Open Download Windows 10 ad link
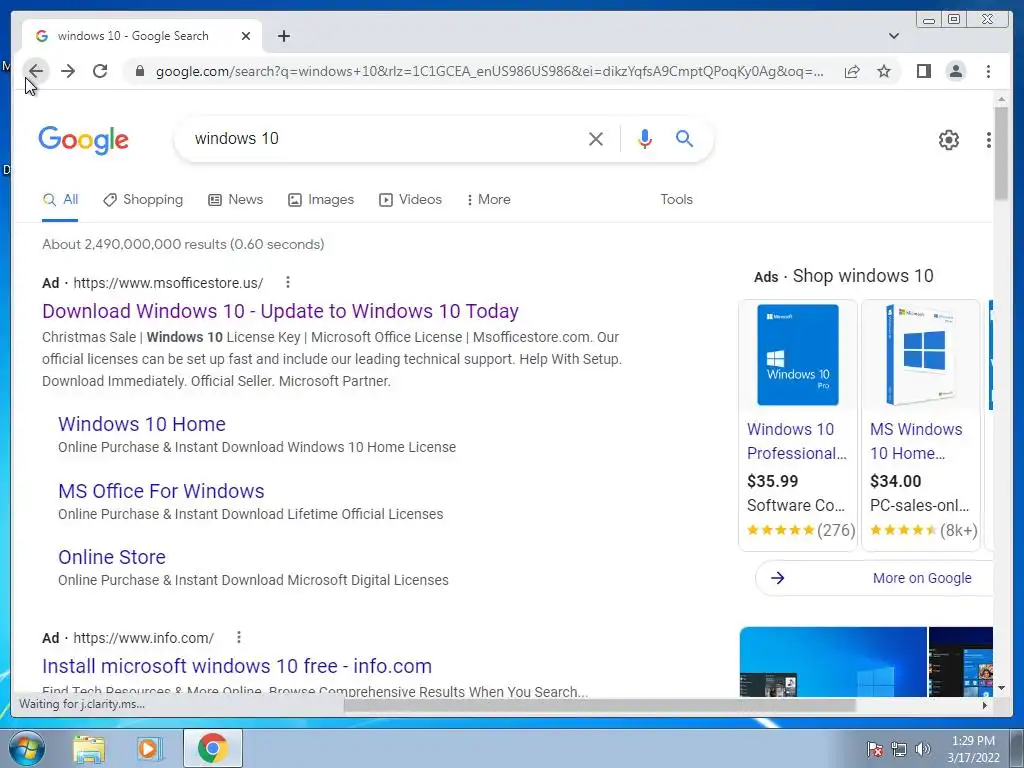This screenshot has height=768, width=1024. click(280, 312)
